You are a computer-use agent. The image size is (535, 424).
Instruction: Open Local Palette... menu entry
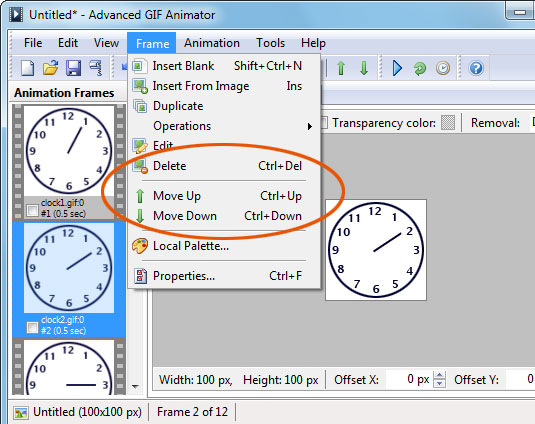[225, 246]
